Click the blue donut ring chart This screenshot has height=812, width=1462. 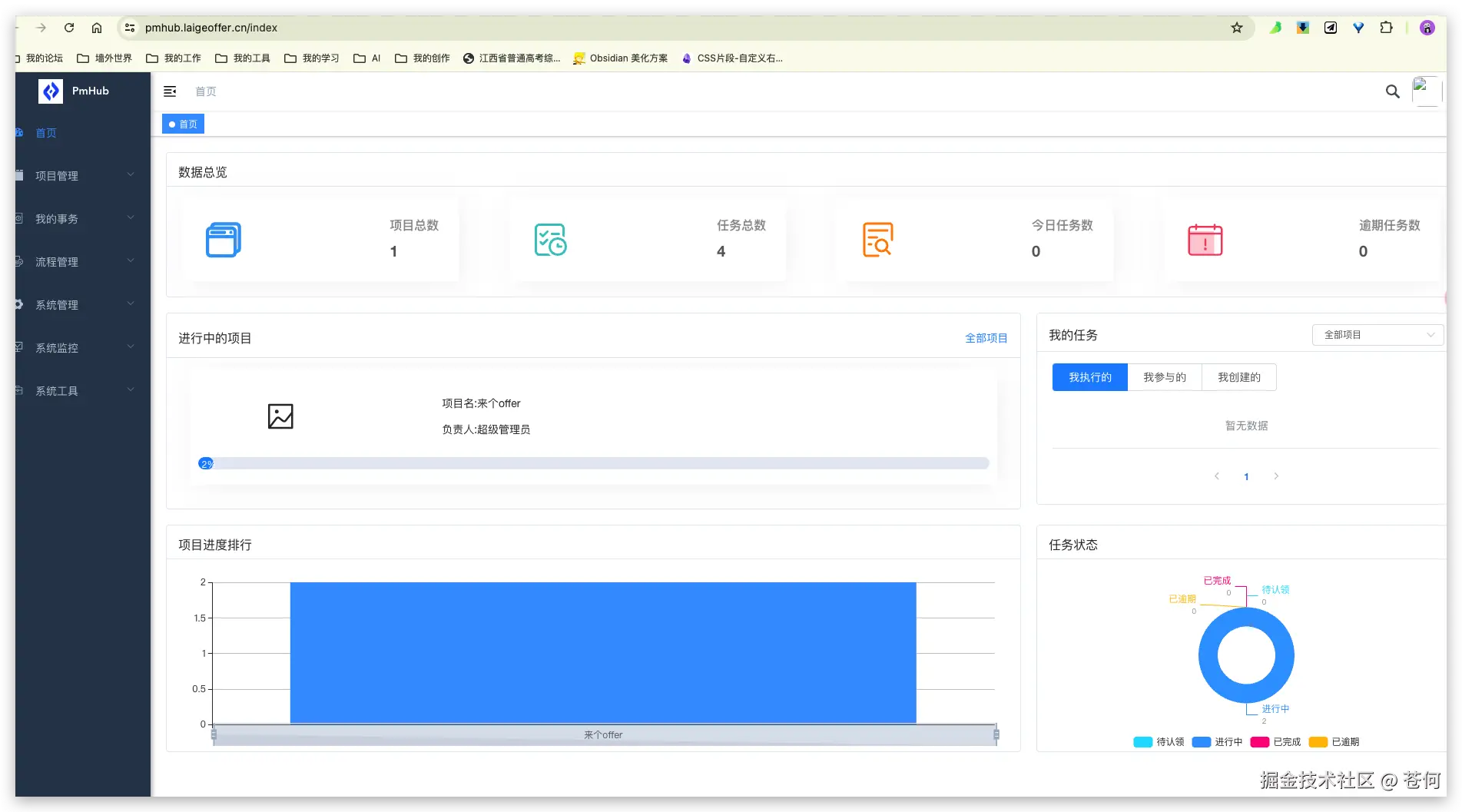coord(1208,655)
